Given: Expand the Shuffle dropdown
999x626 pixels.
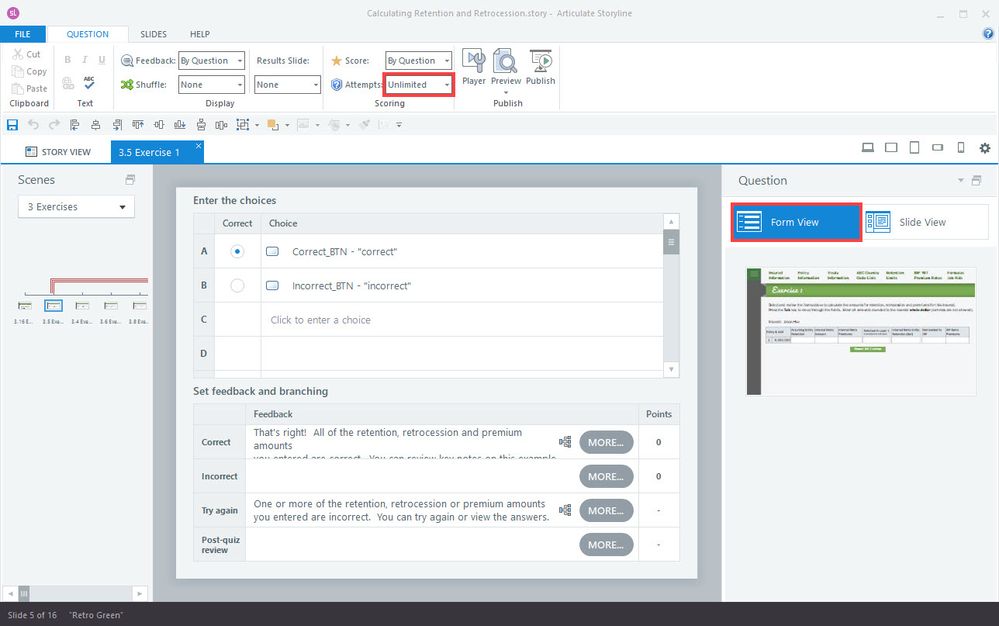Looking at the screenshot, I should pyautogui.click(x=211, y=85).
